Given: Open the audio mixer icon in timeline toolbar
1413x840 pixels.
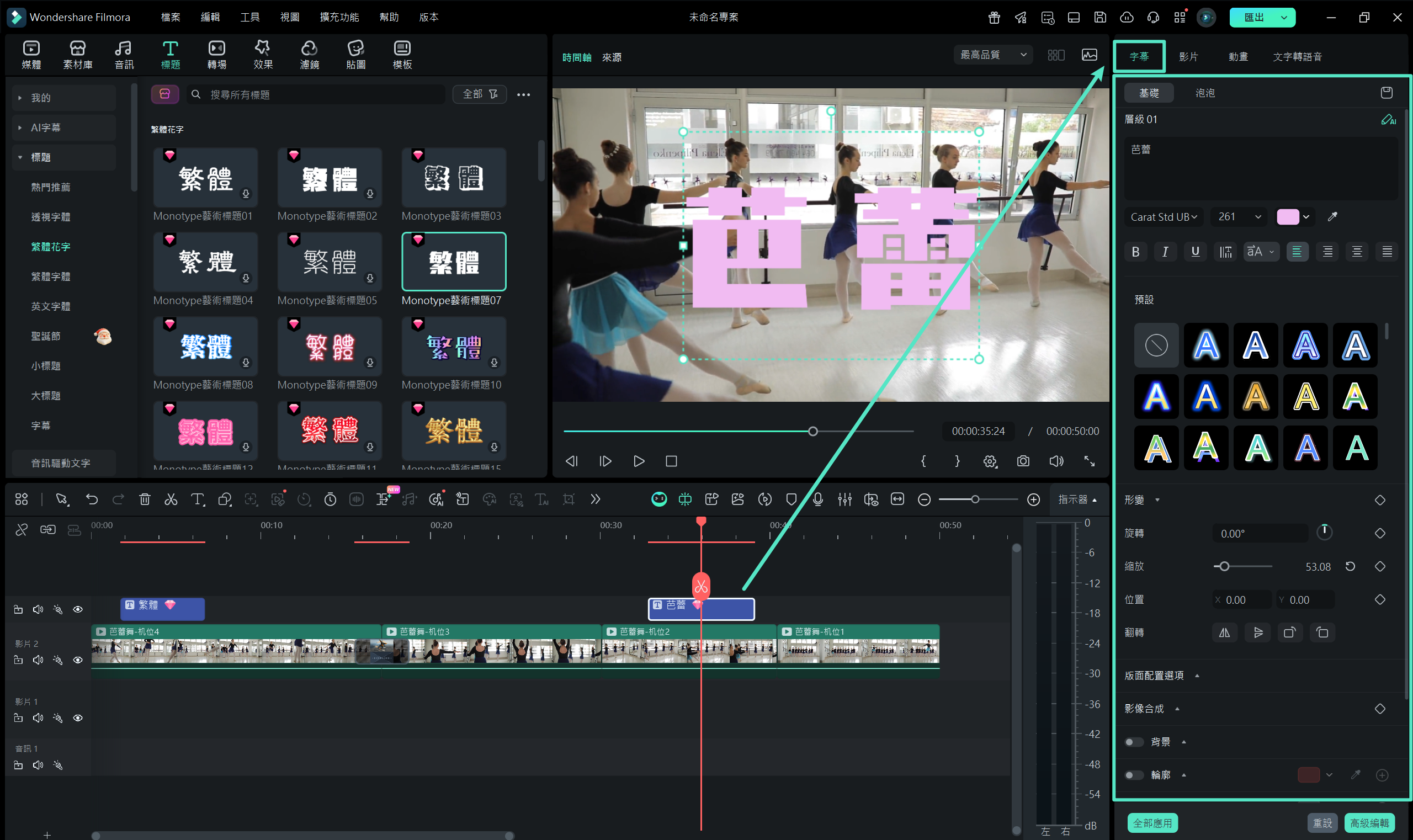Looking at the screenshot, I should (844, 499).
